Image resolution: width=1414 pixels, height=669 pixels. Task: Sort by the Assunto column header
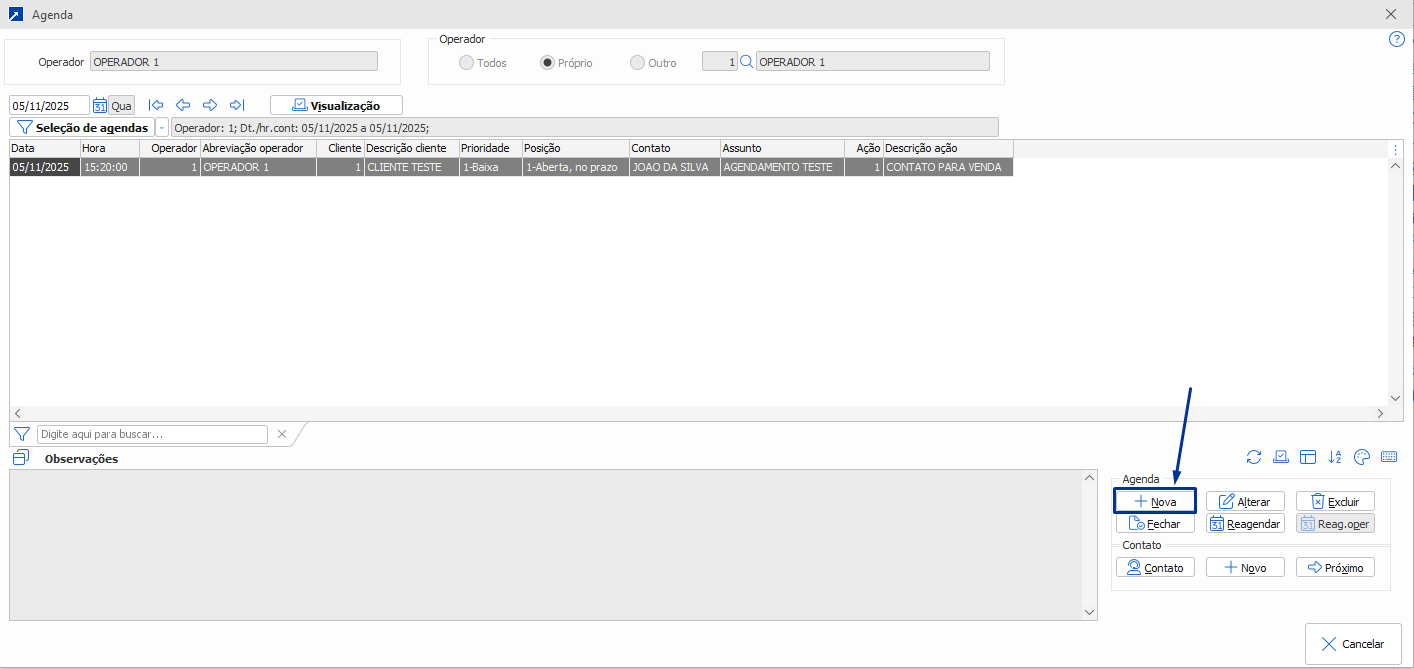[782, 148]
